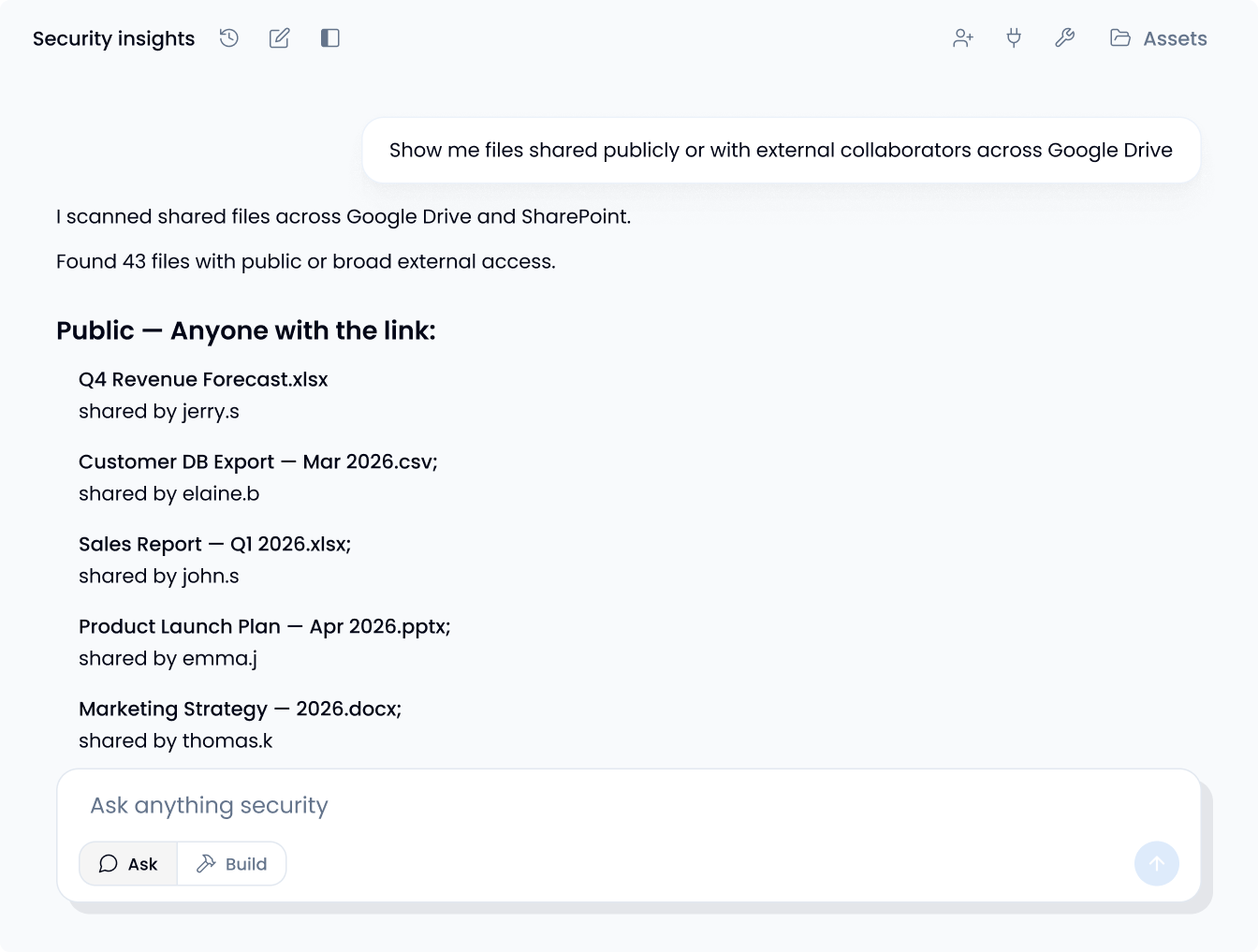Select Customer DB Export Mar 2026.csv
1258x952 pixels.
pos(257,461)
